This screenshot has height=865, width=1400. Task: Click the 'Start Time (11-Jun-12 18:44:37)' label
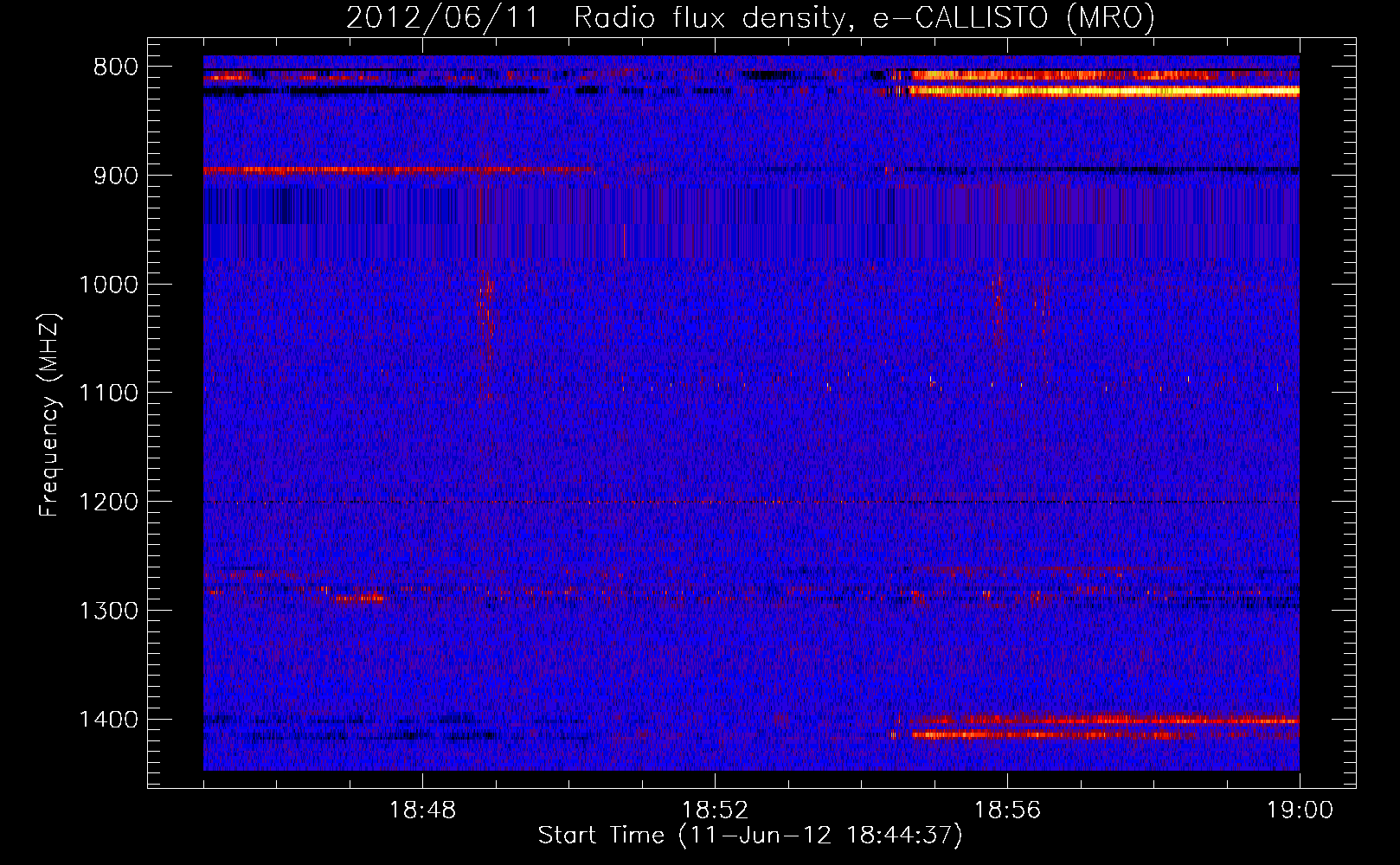coord(750,836)
